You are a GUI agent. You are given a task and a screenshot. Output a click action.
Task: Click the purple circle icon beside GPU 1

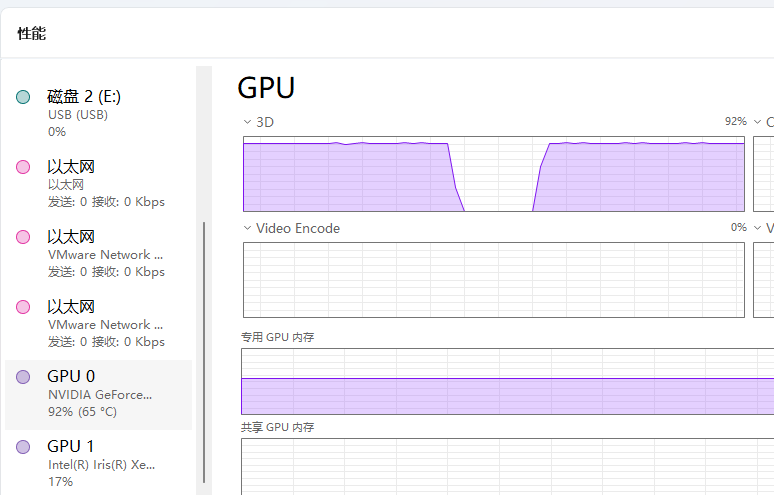click(x=23, y=447)
